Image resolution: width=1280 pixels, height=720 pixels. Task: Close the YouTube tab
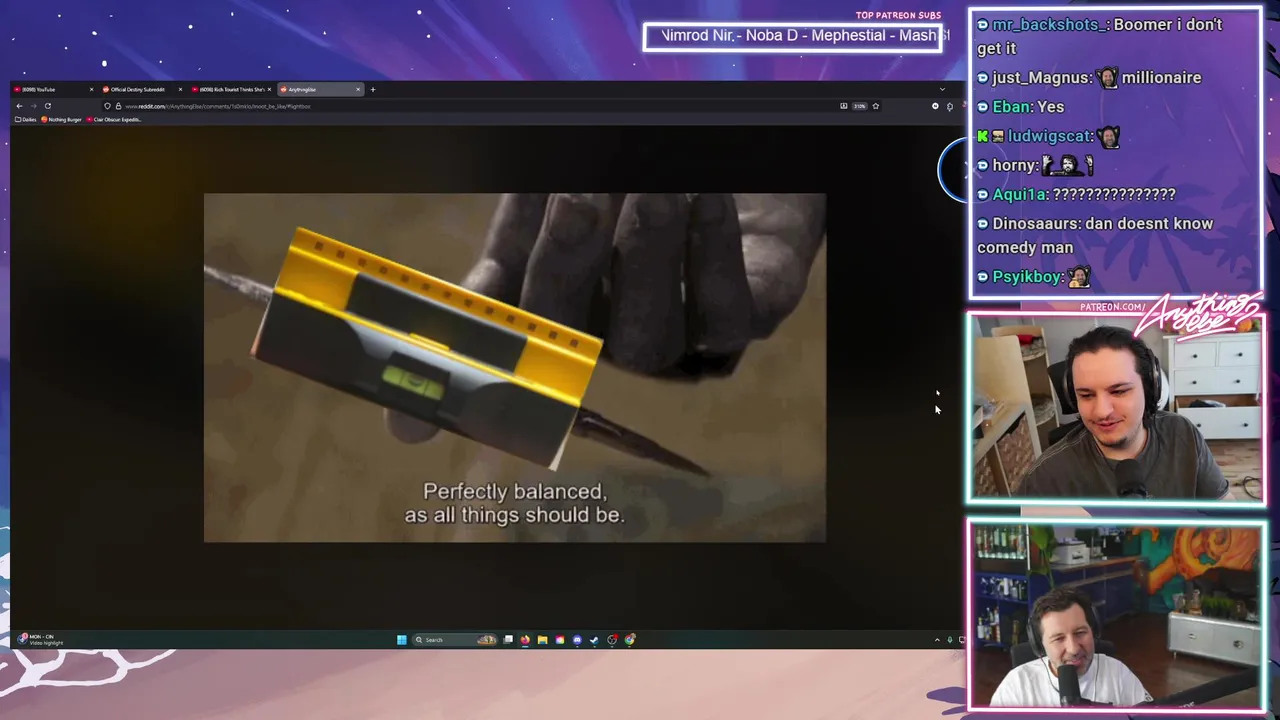point(91,89)
